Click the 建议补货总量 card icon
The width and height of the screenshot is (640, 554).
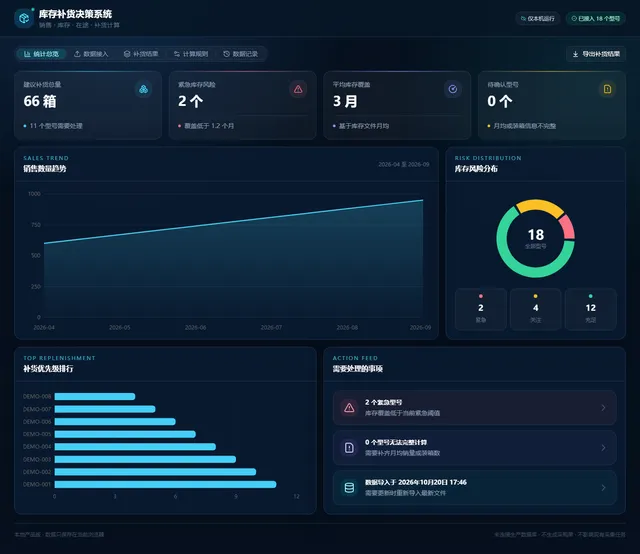pyautogui.click(x=144, y=89)
